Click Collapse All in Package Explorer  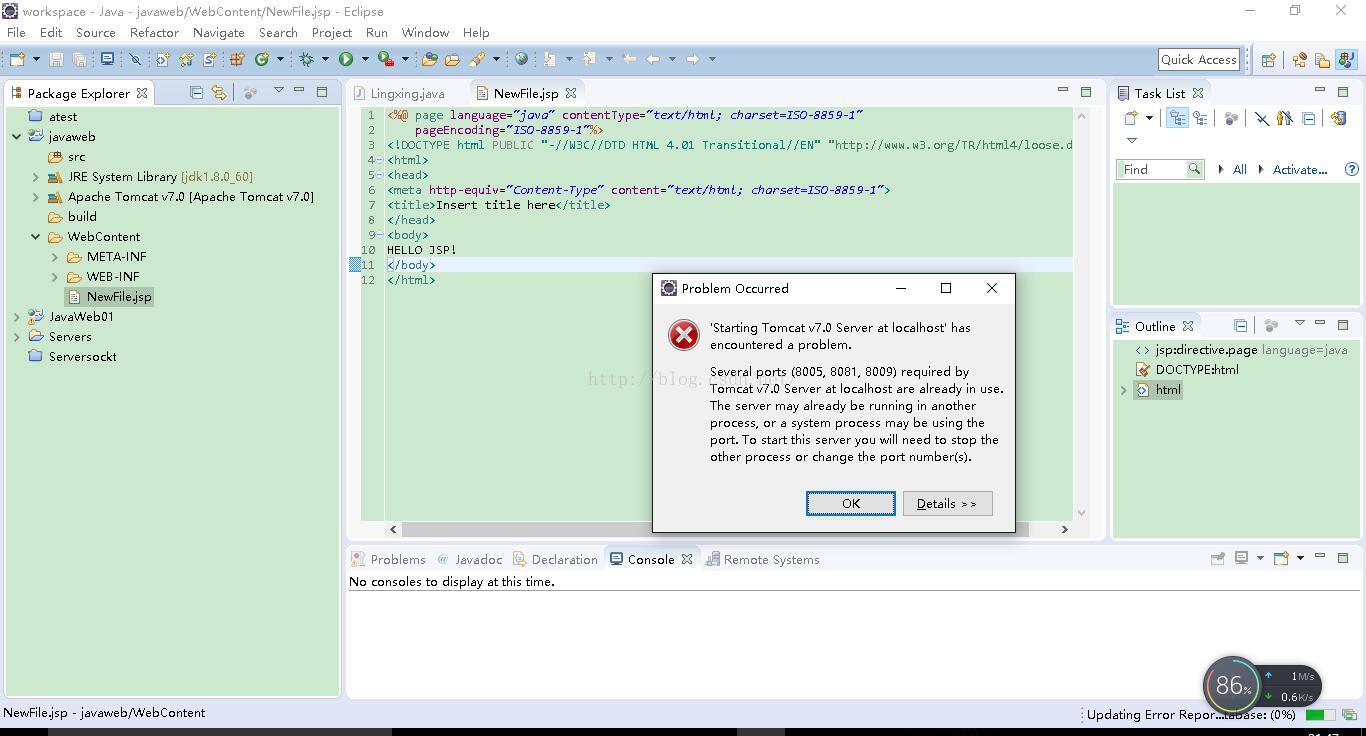click(196, 92)
